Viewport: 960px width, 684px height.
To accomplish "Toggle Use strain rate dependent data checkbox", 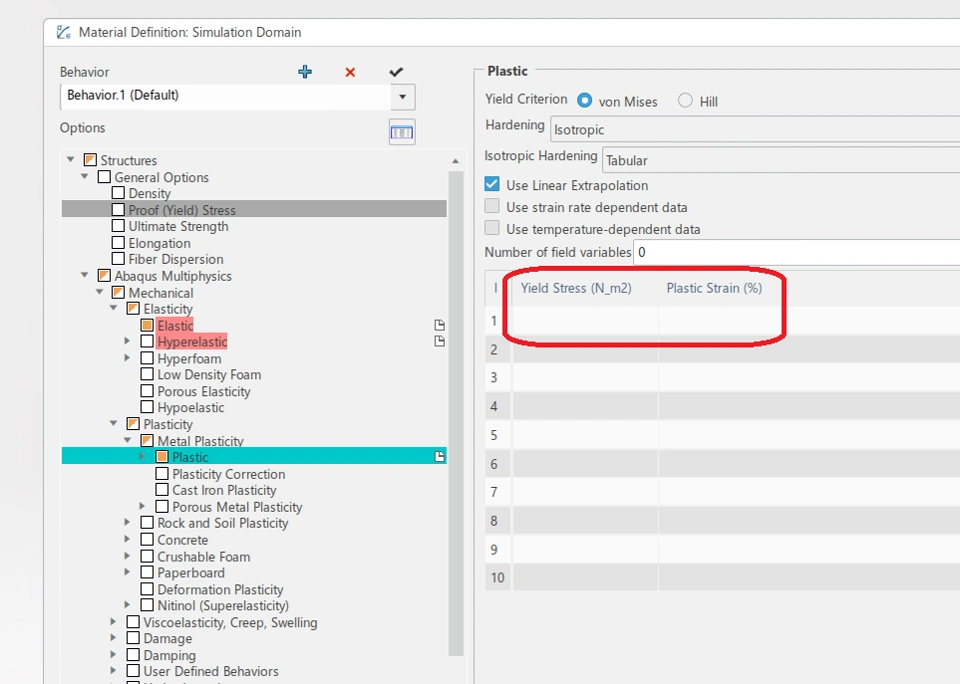I will pos(492,206).
